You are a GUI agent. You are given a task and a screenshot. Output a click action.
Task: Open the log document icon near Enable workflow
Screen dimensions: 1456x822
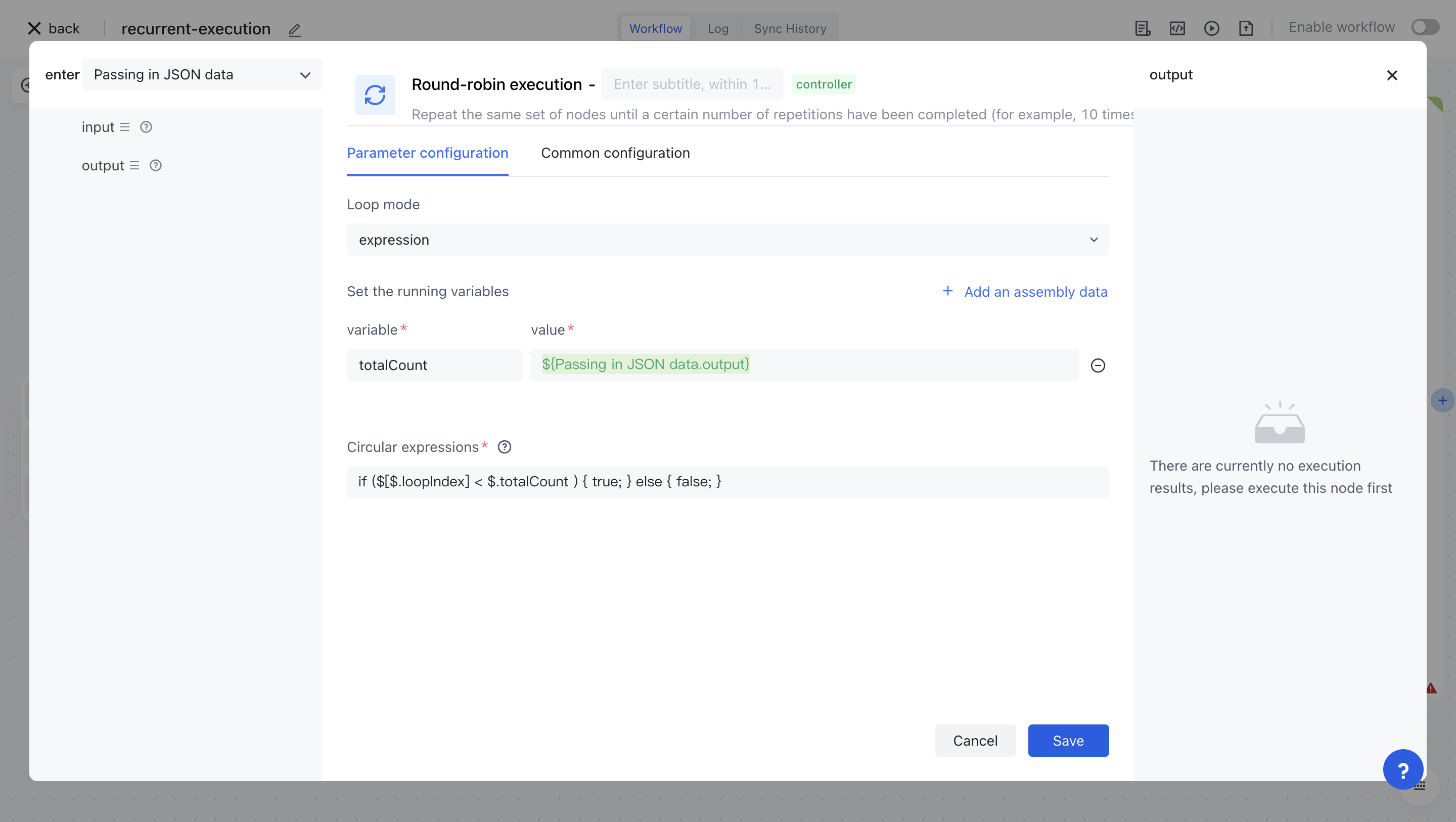[1143, 28]
